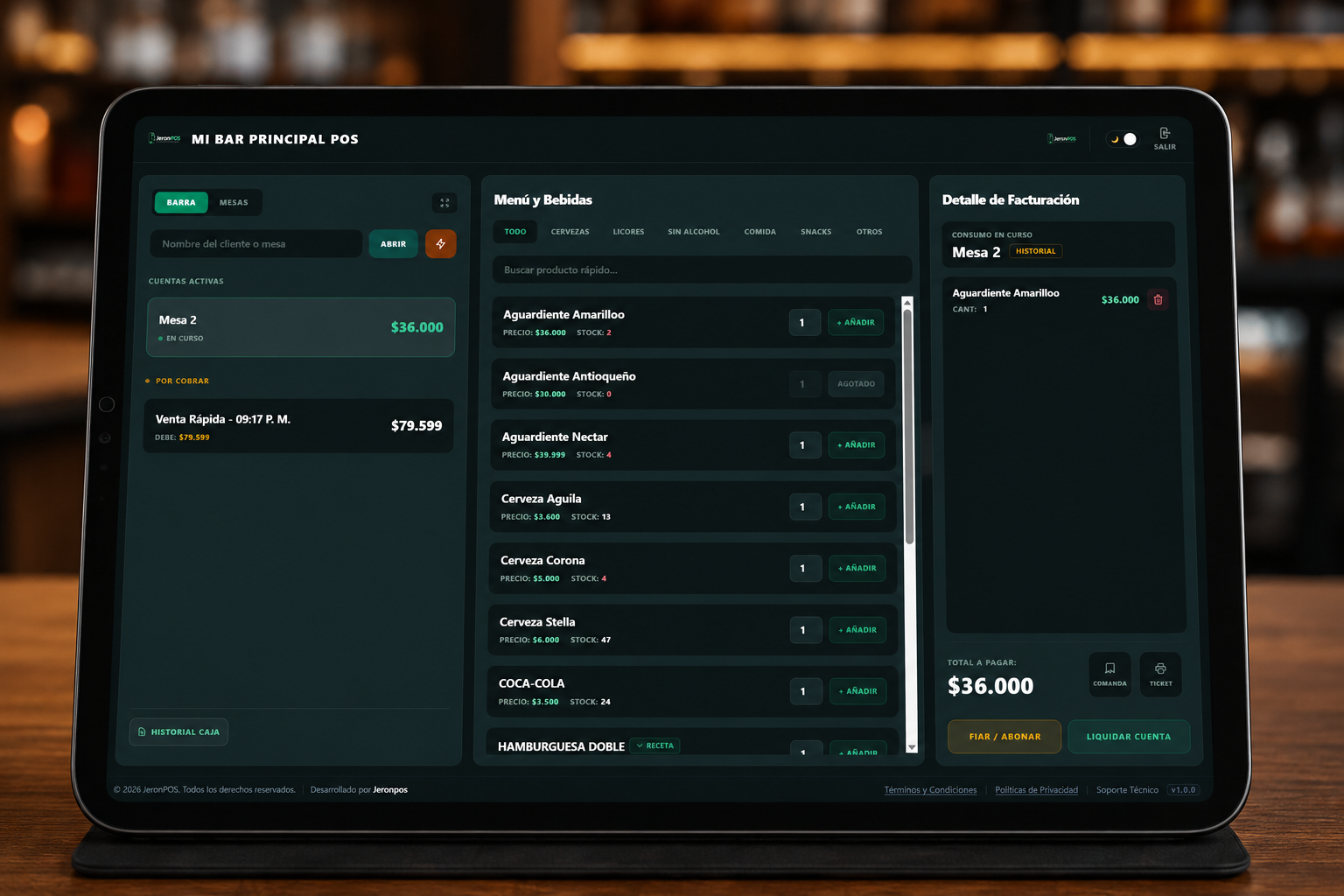Switch to the Mesas view
This screenshot has height=896, width=1344.
[234, 202]
